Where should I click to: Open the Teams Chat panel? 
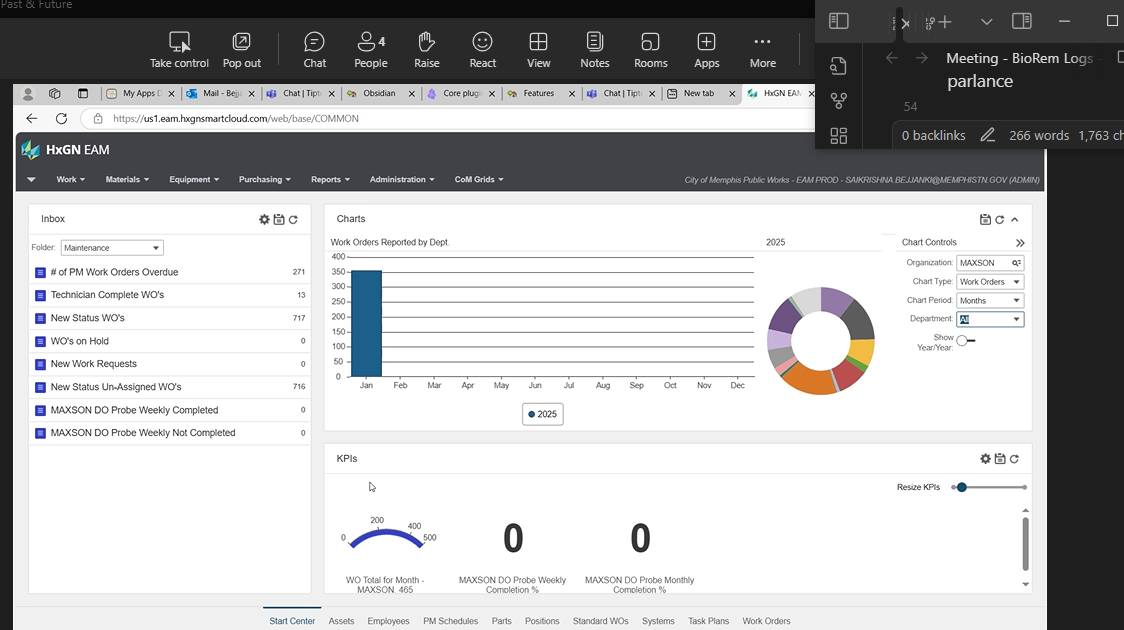pyautogui.click(x=315, y=50)
